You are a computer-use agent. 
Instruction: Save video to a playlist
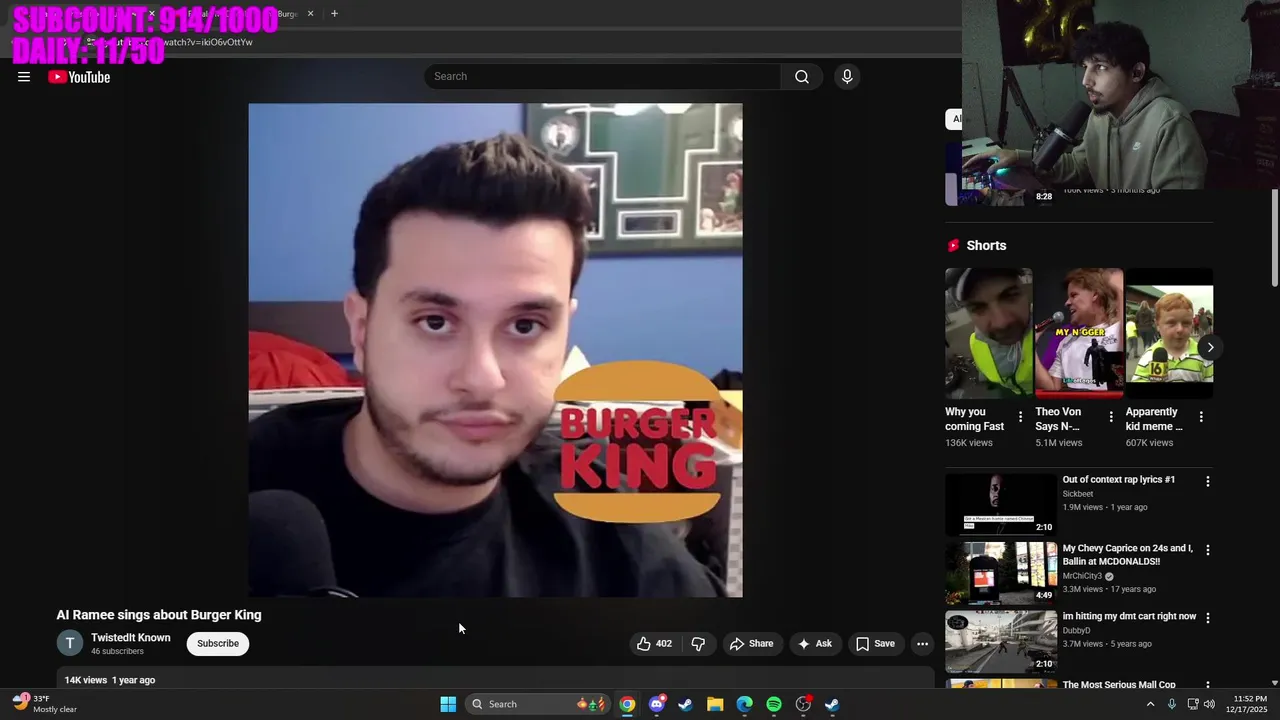(x=875, y=644)
